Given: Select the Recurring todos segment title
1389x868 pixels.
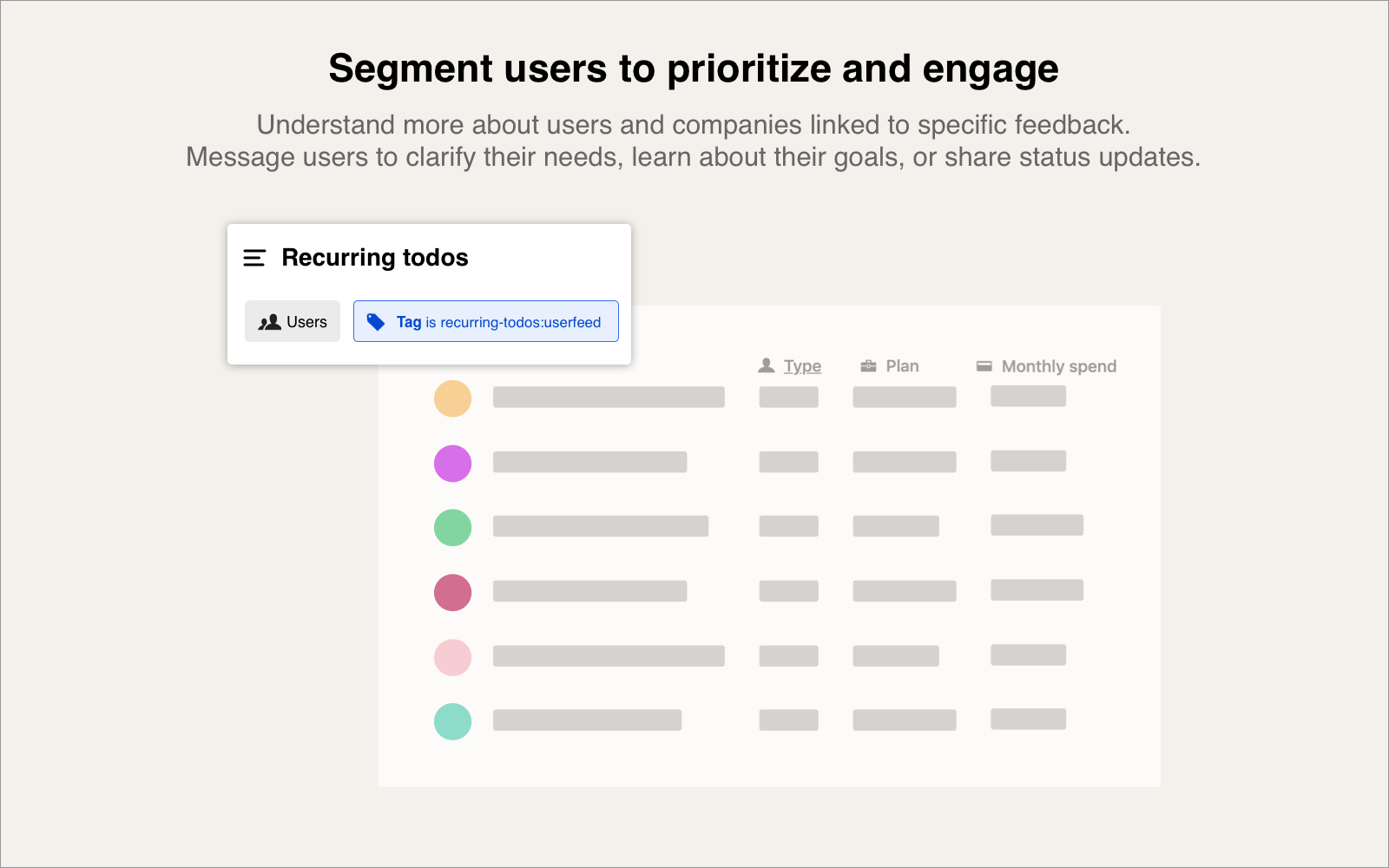Looking at the screenshot, I should click(374, 257).
